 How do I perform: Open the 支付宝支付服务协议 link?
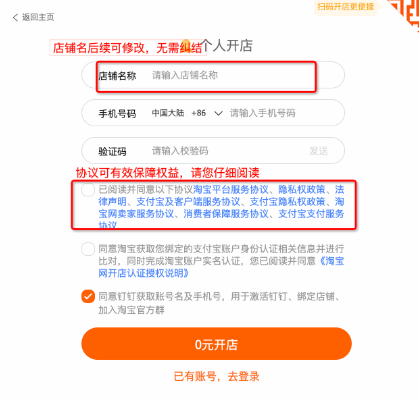pyautogui.click(x=311, y=214)
